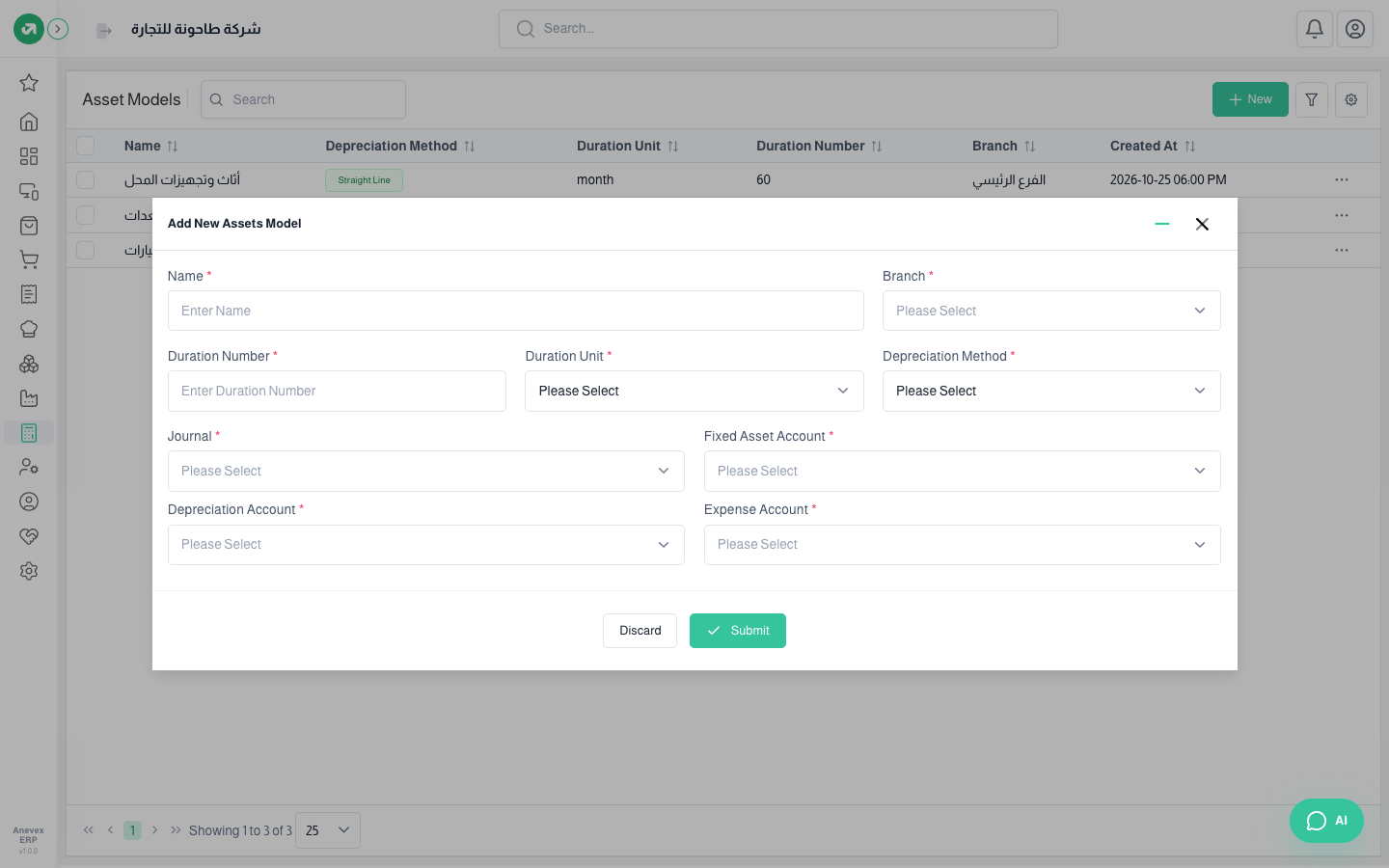This screenshot has height=868, width=1389.
Task: Go to page 1 in pagination
Action: pos(133,830)
